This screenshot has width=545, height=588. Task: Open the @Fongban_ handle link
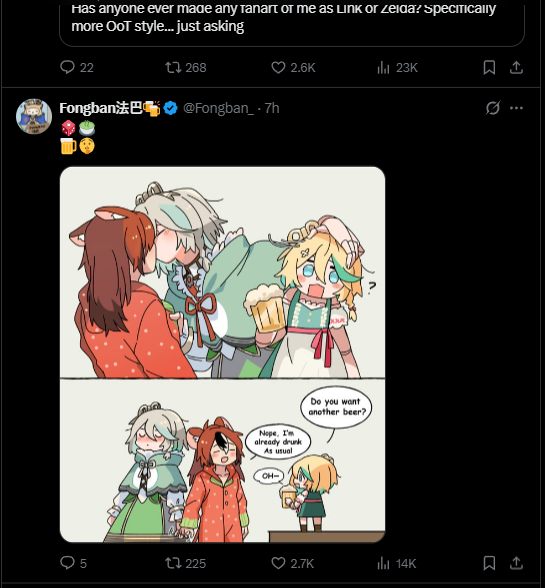(x=218, y=108)
